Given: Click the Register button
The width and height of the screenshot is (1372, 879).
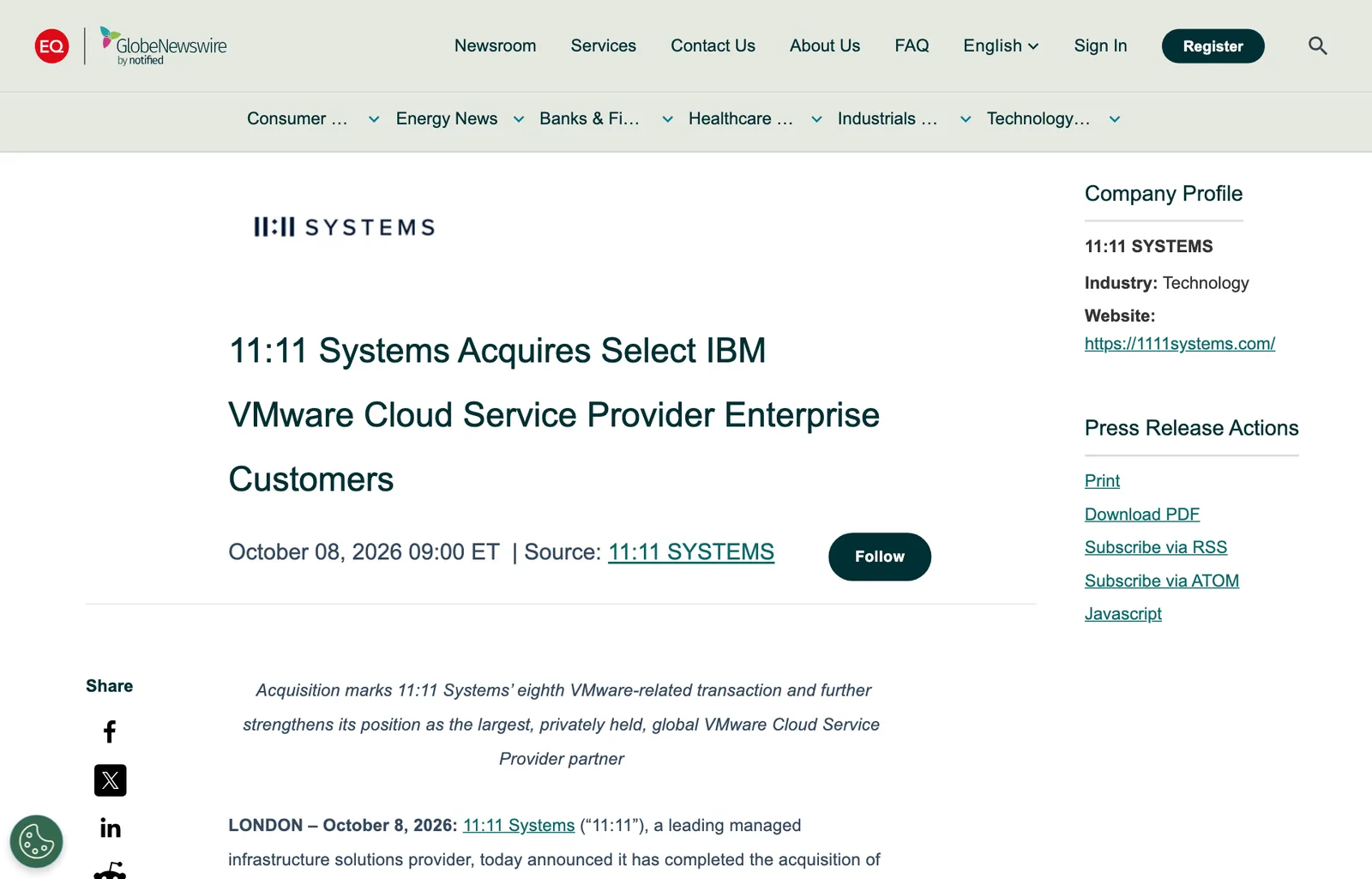Looking at the screenshot, I should [1213, 46].
